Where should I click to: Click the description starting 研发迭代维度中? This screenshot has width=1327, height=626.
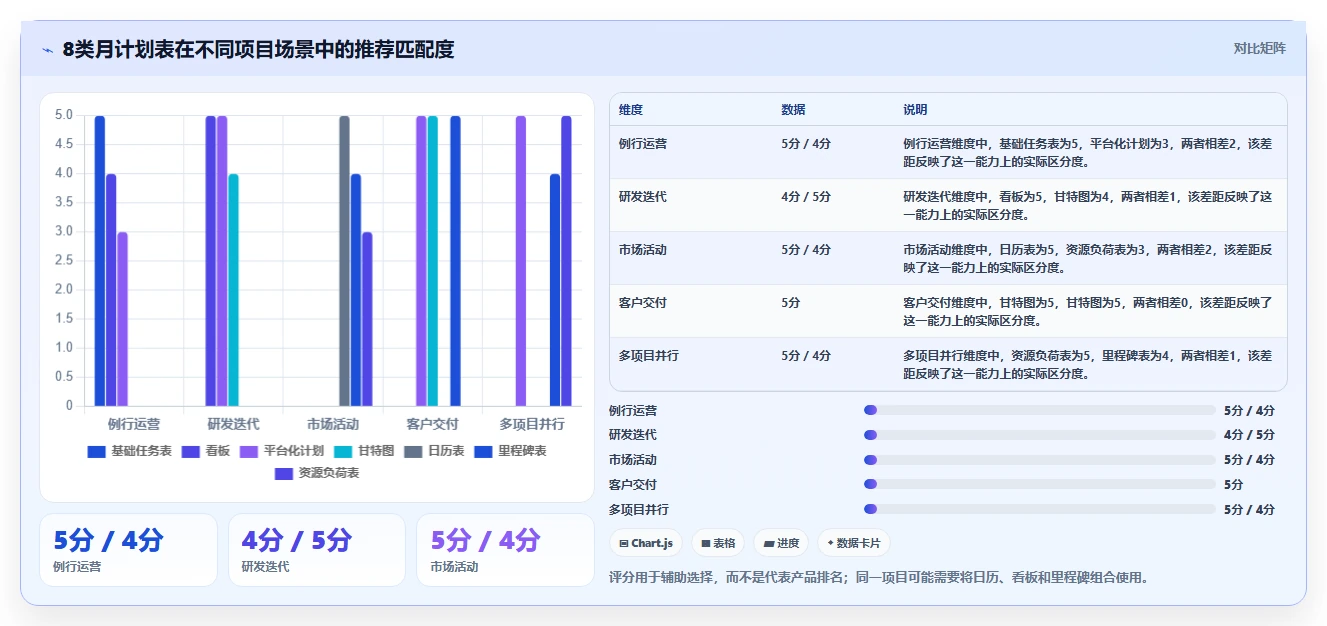[1088, 205]
